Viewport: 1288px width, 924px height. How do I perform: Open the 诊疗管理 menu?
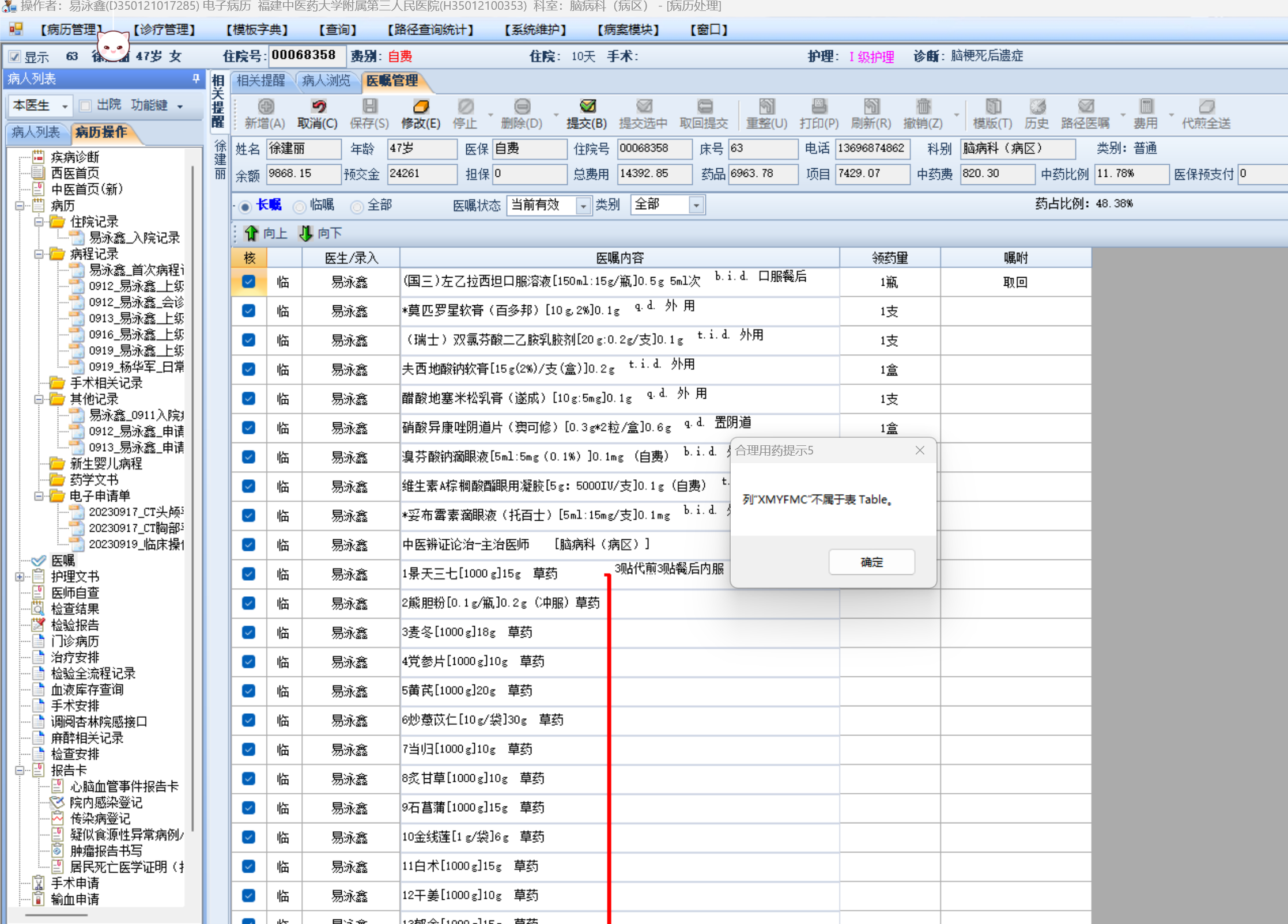tap(164, 29)
